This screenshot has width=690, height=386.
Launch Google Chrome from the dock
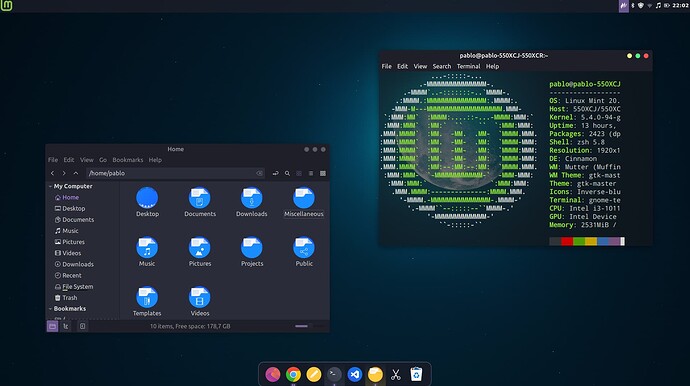point(293,375)
